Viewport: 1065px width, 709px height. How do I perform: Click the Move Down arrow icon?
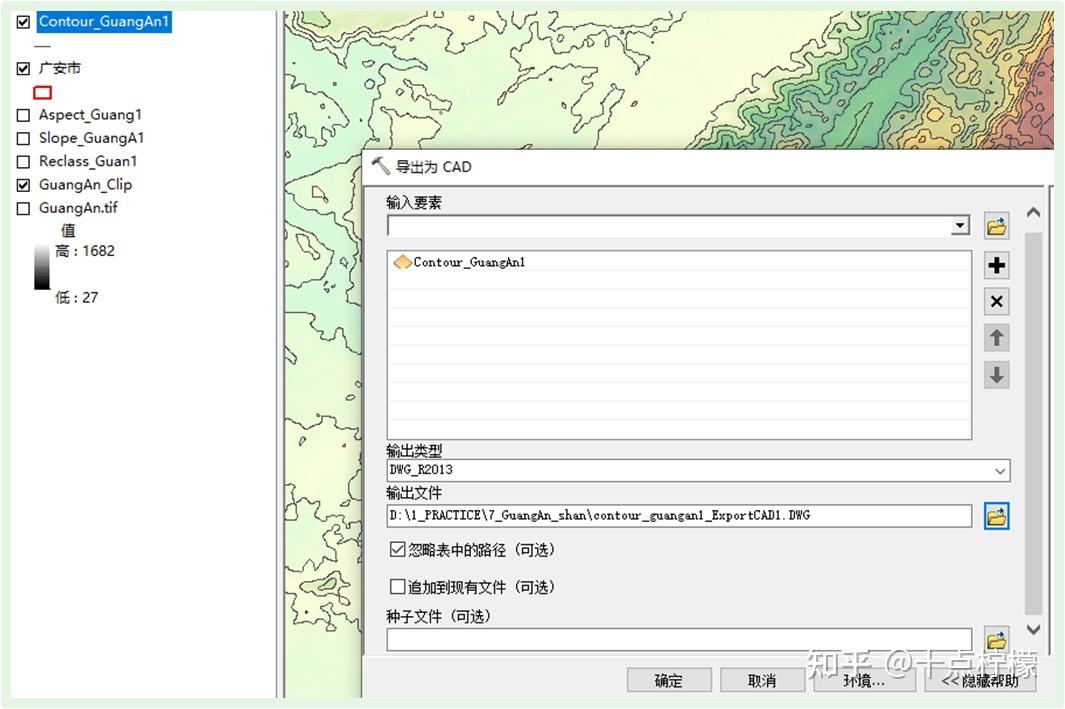(x=996, y=375)
